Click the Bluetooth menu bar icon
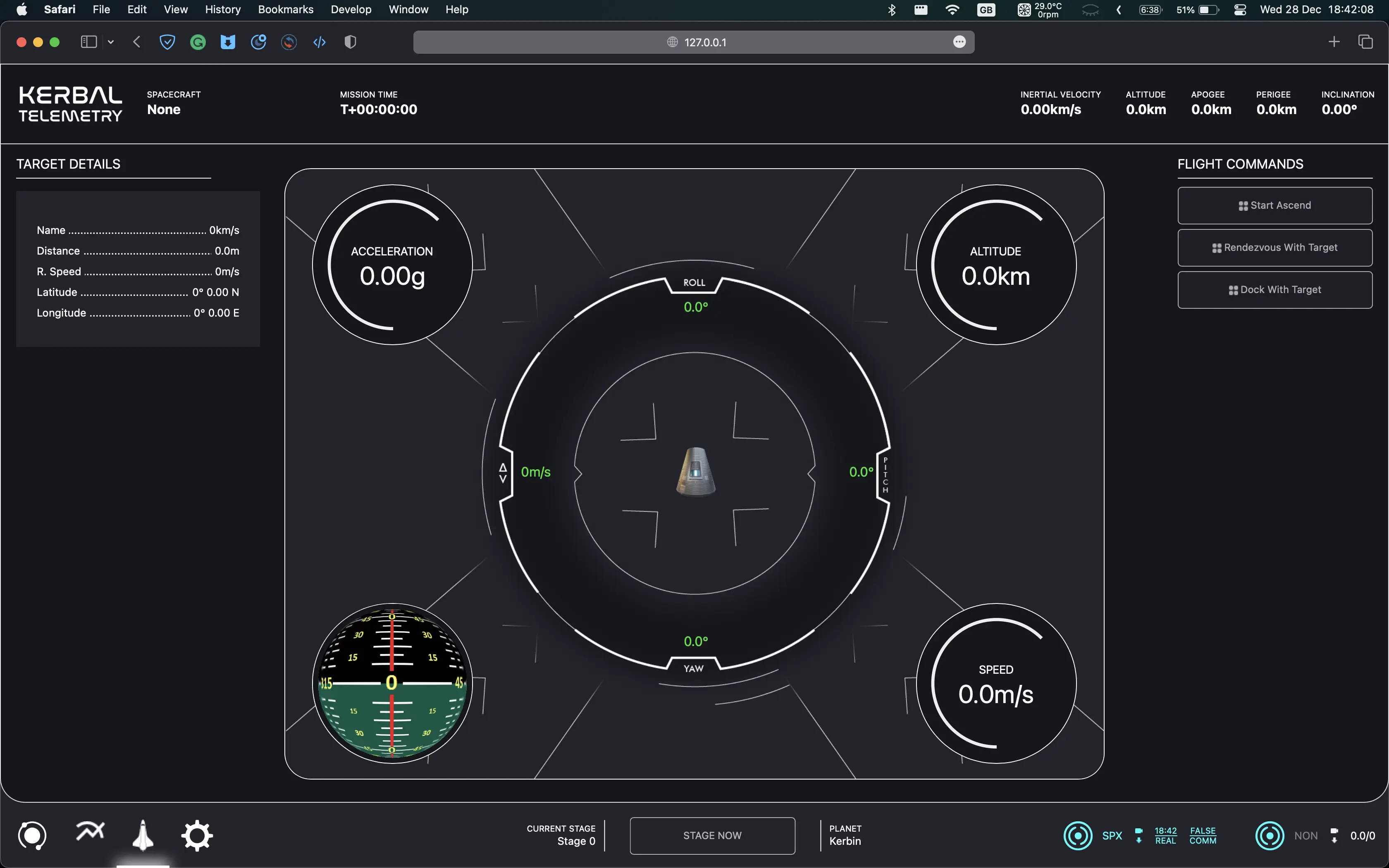 click(x=891, y=9)
